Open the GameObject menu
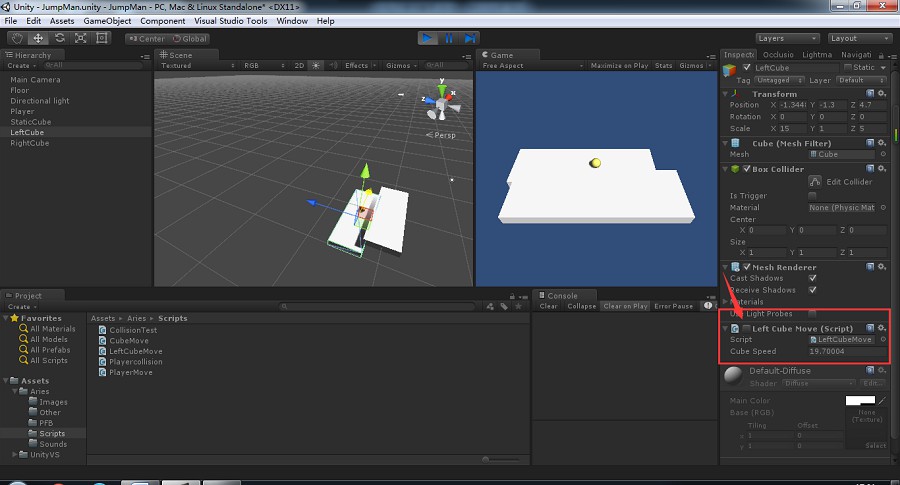This screenshot has height=485, width=900. tap(107, 21)
